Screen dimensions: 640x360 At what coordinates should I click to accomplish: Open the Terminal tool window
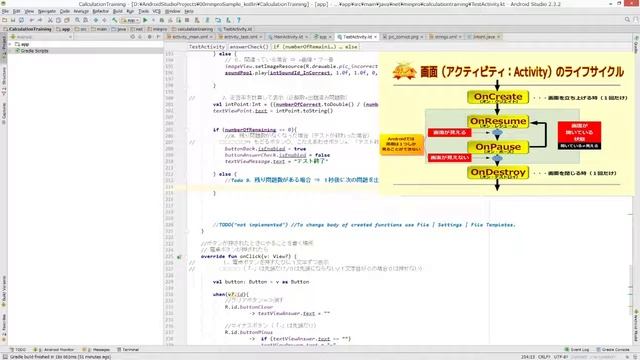[x=128, y=350]
